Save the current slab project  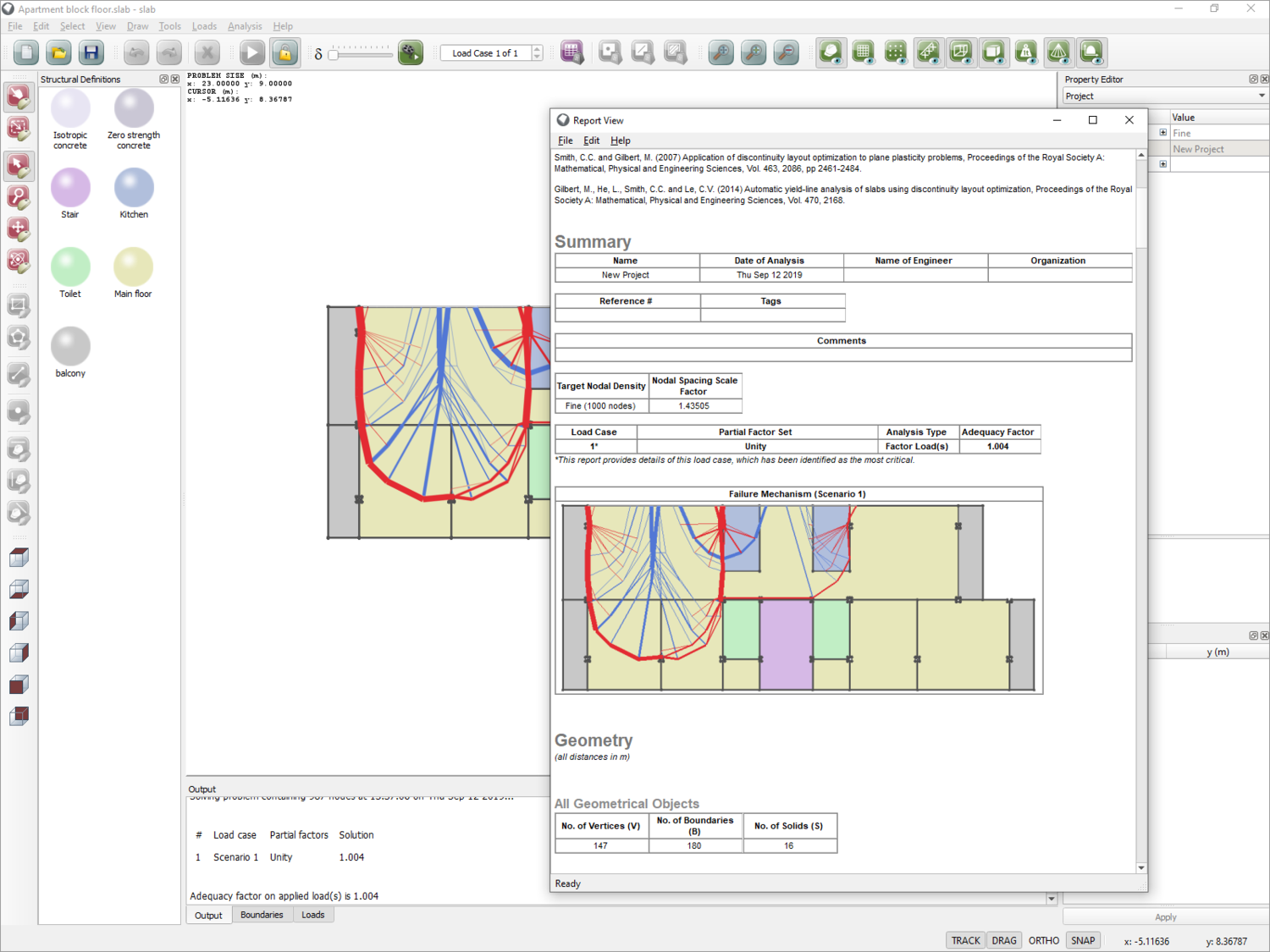tap(91, 52)
